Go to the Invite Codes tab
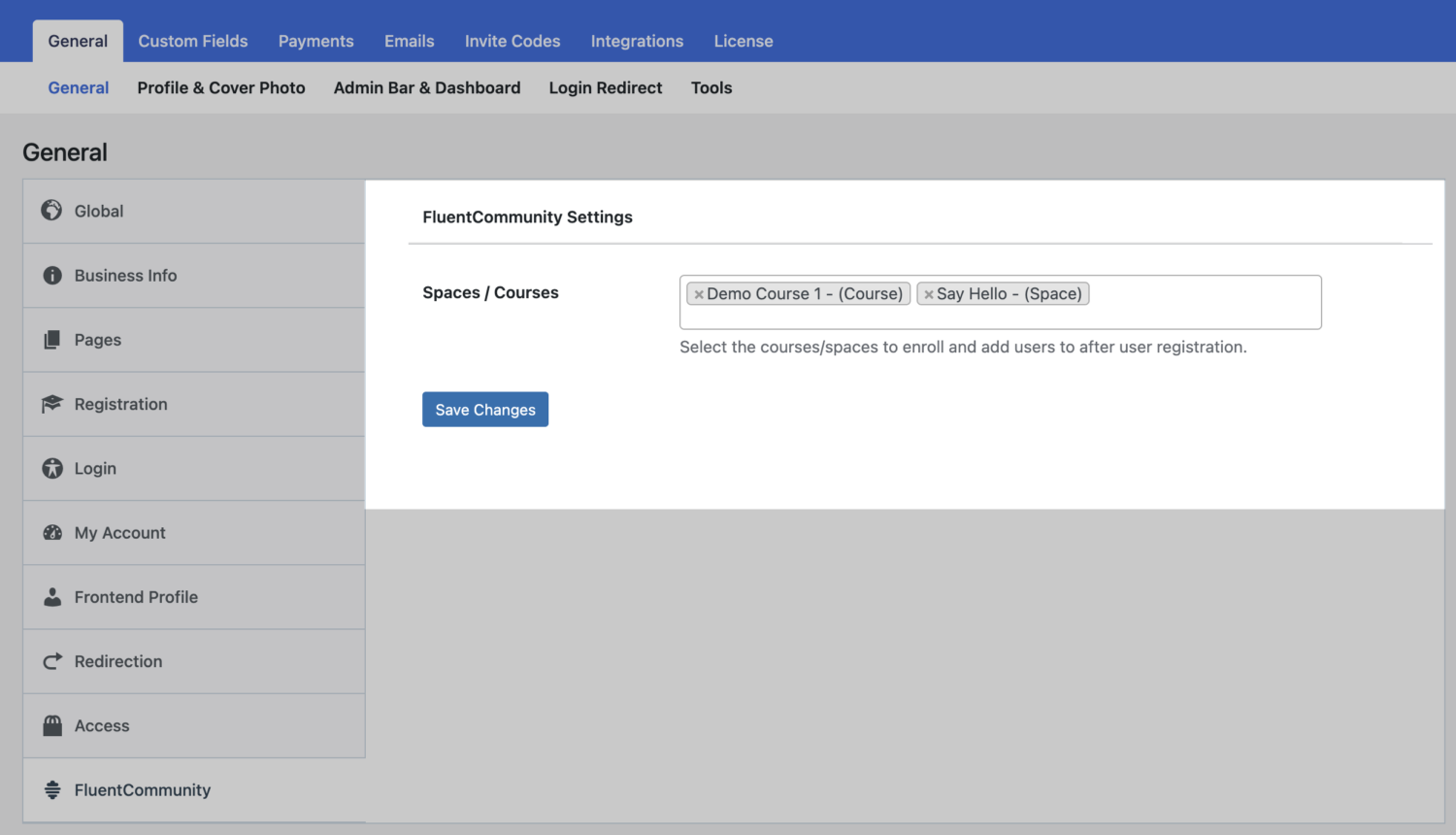 click(513, 41)
